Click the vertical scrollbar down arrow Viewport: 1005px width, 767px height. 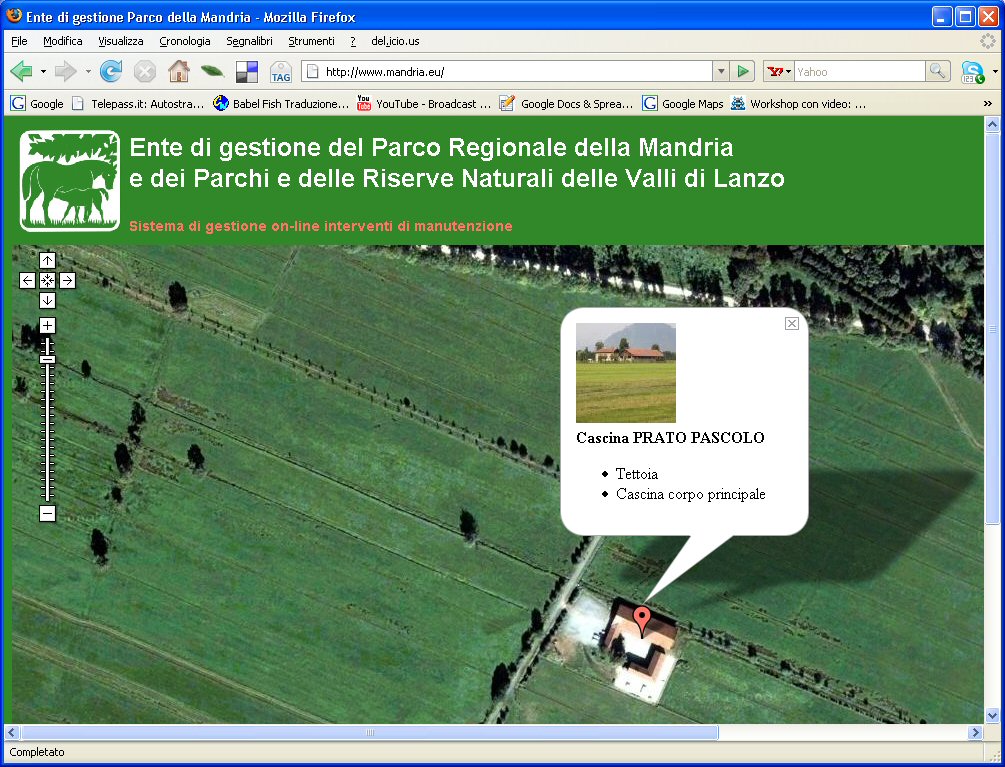click(992, 716)
